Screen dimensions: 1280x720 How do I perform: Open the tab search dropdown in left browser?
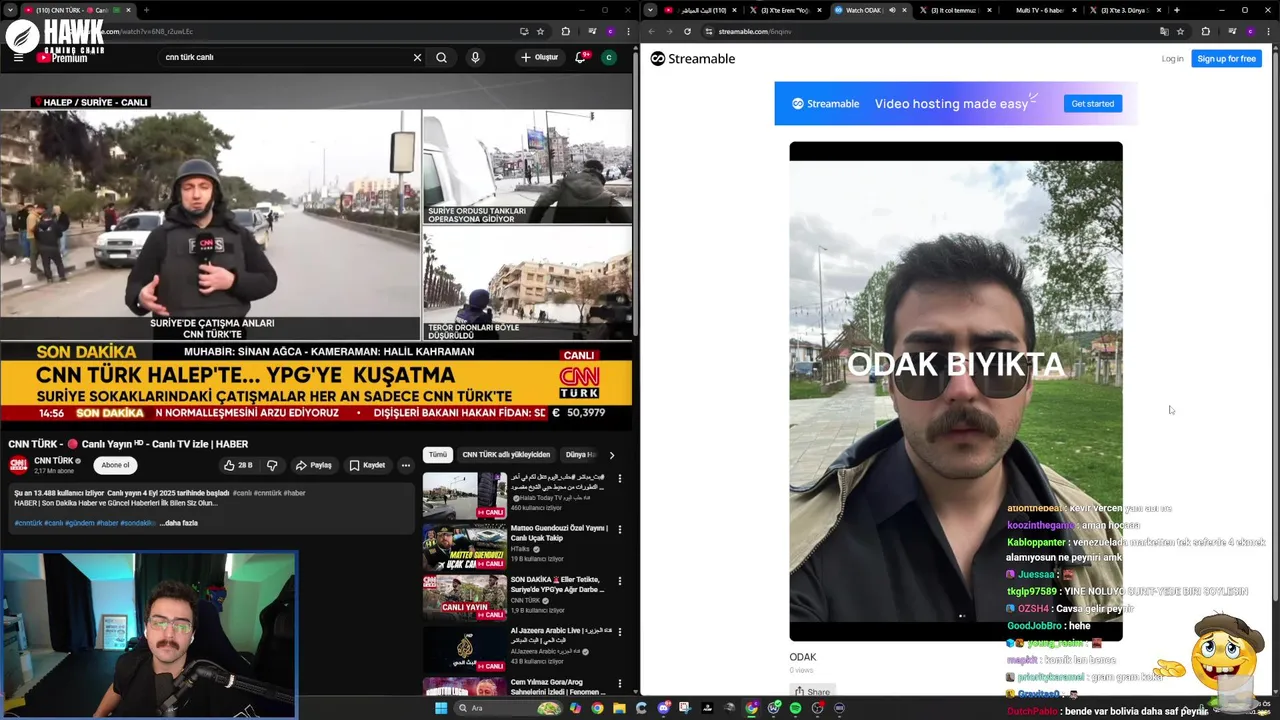point(10,10)
